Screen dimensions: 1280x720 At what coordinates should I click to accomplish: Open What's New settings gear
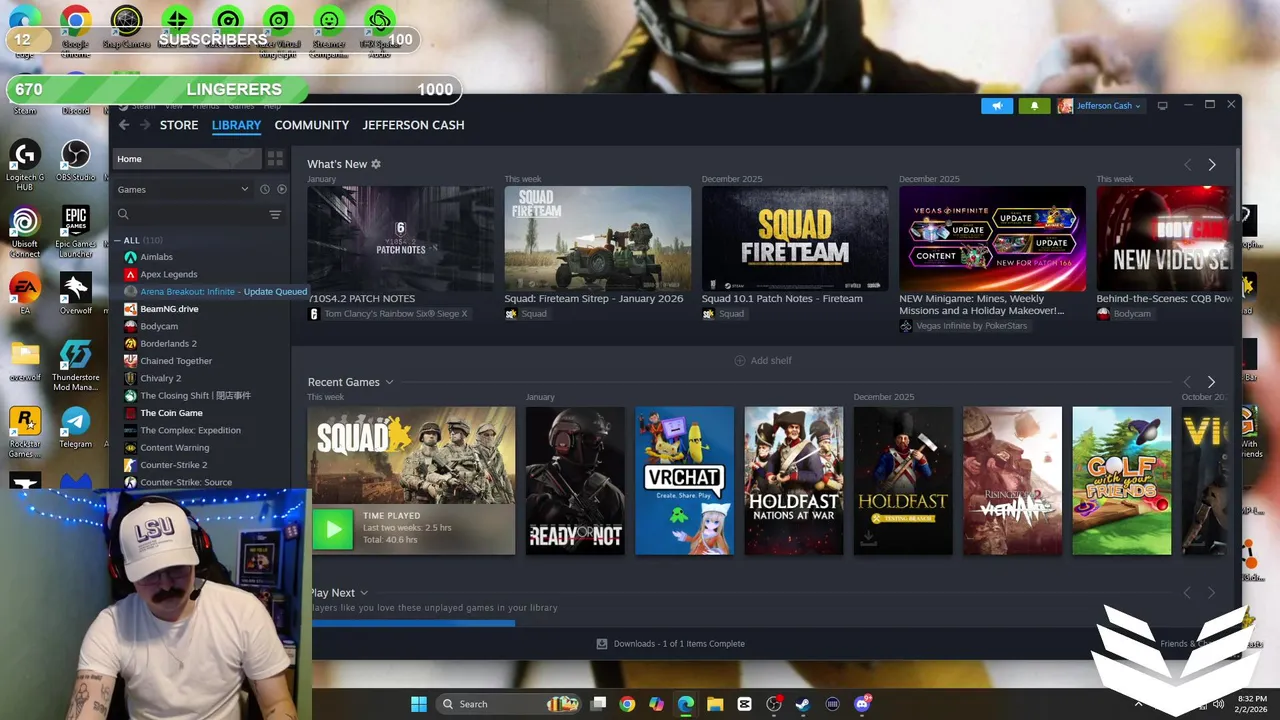tap(376, 164)
